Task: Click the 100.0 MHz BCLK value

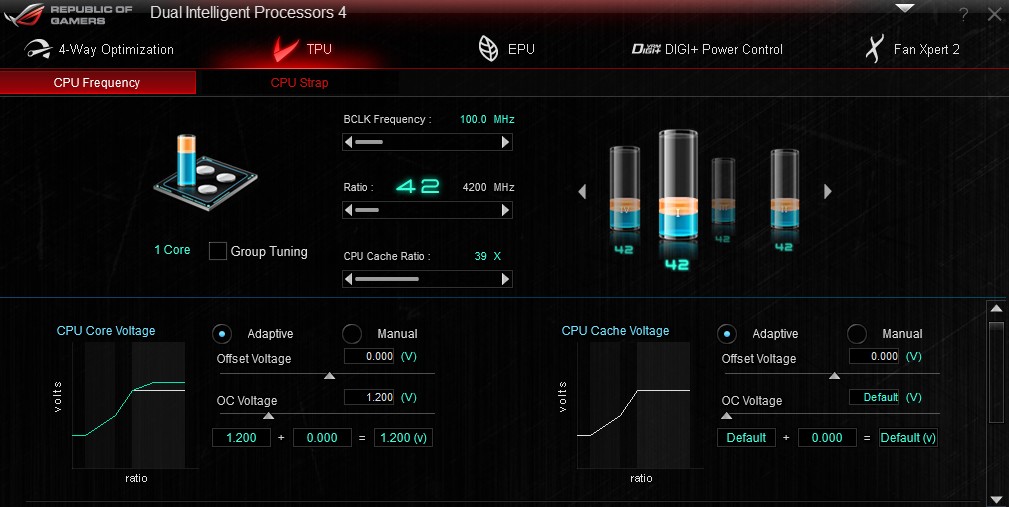Action: [x=487, y=119]
